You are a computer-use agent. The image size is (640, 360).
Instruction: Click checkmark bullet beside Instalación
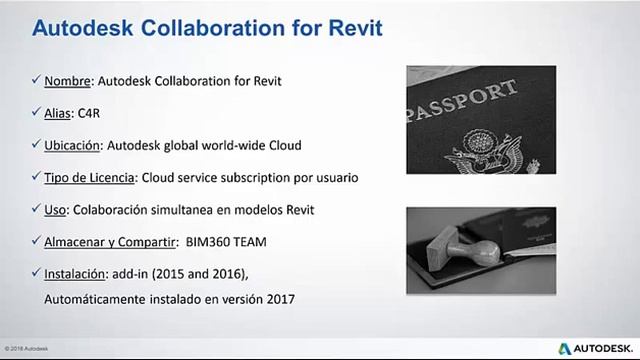click(x=36, y=273)
